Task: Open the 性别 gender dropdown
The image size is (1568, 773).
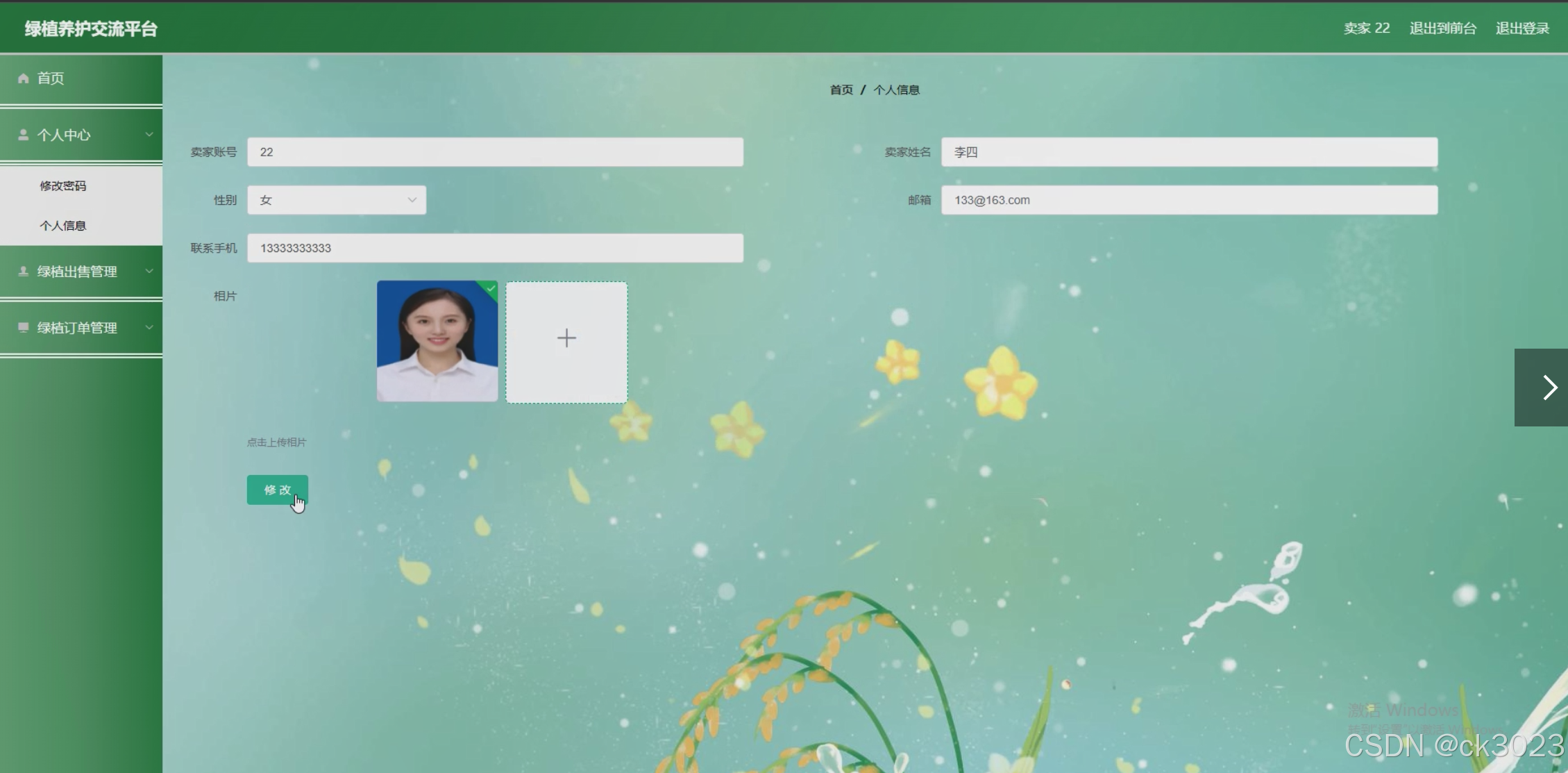Action: click(337, 200)
